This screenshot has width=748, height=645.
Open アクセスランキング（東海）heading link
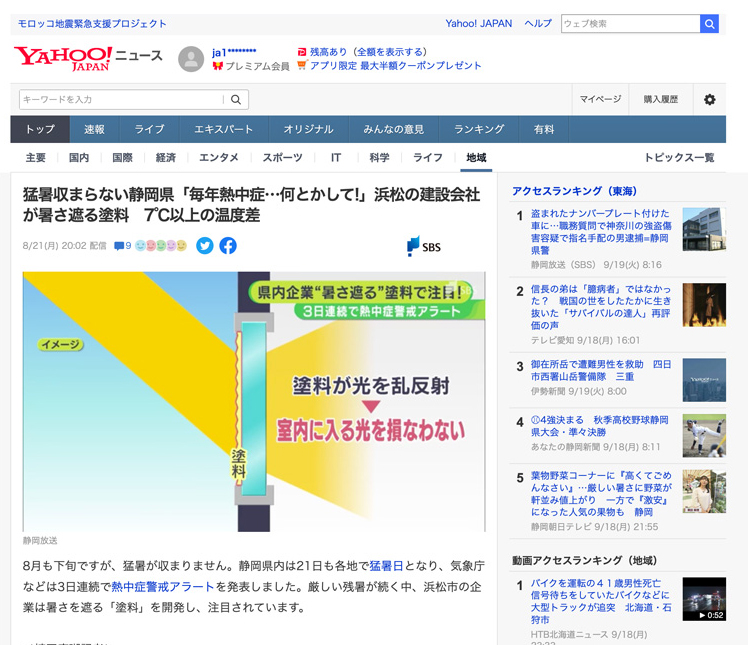[x=574, y=191]
